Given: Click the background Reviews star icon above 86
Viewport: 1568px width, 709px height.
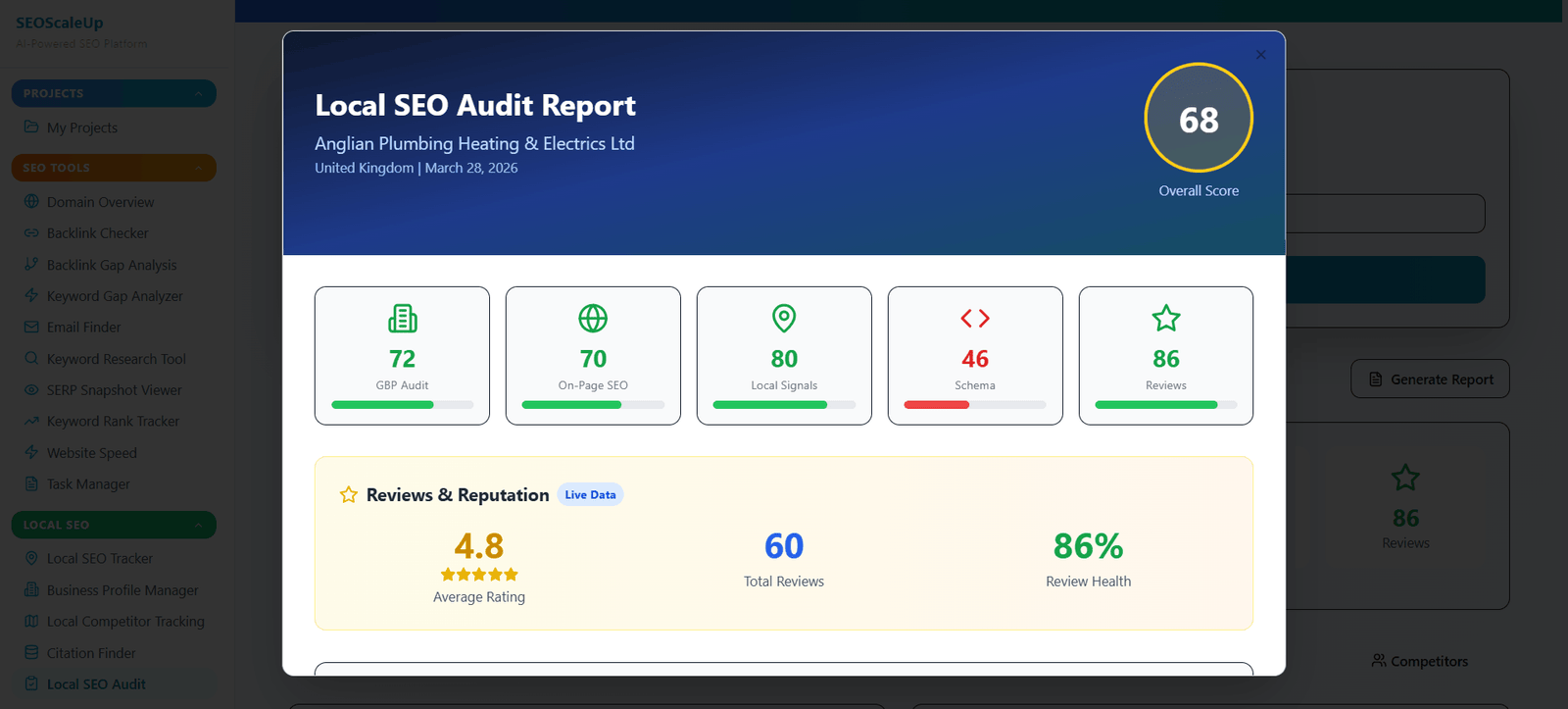Looking at the screenshot, I should [x=1405, y=478].
